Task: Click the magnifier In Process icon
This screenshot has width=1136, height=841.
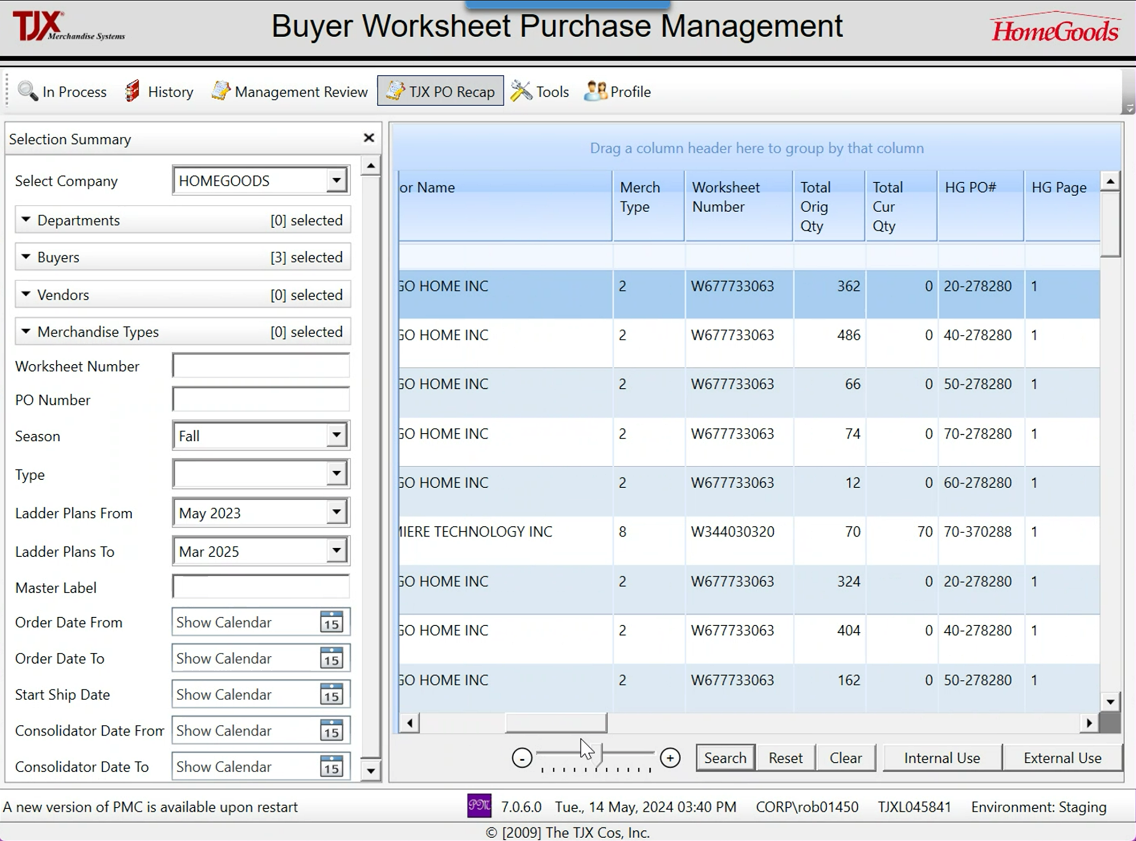Action: coord(28,91)
